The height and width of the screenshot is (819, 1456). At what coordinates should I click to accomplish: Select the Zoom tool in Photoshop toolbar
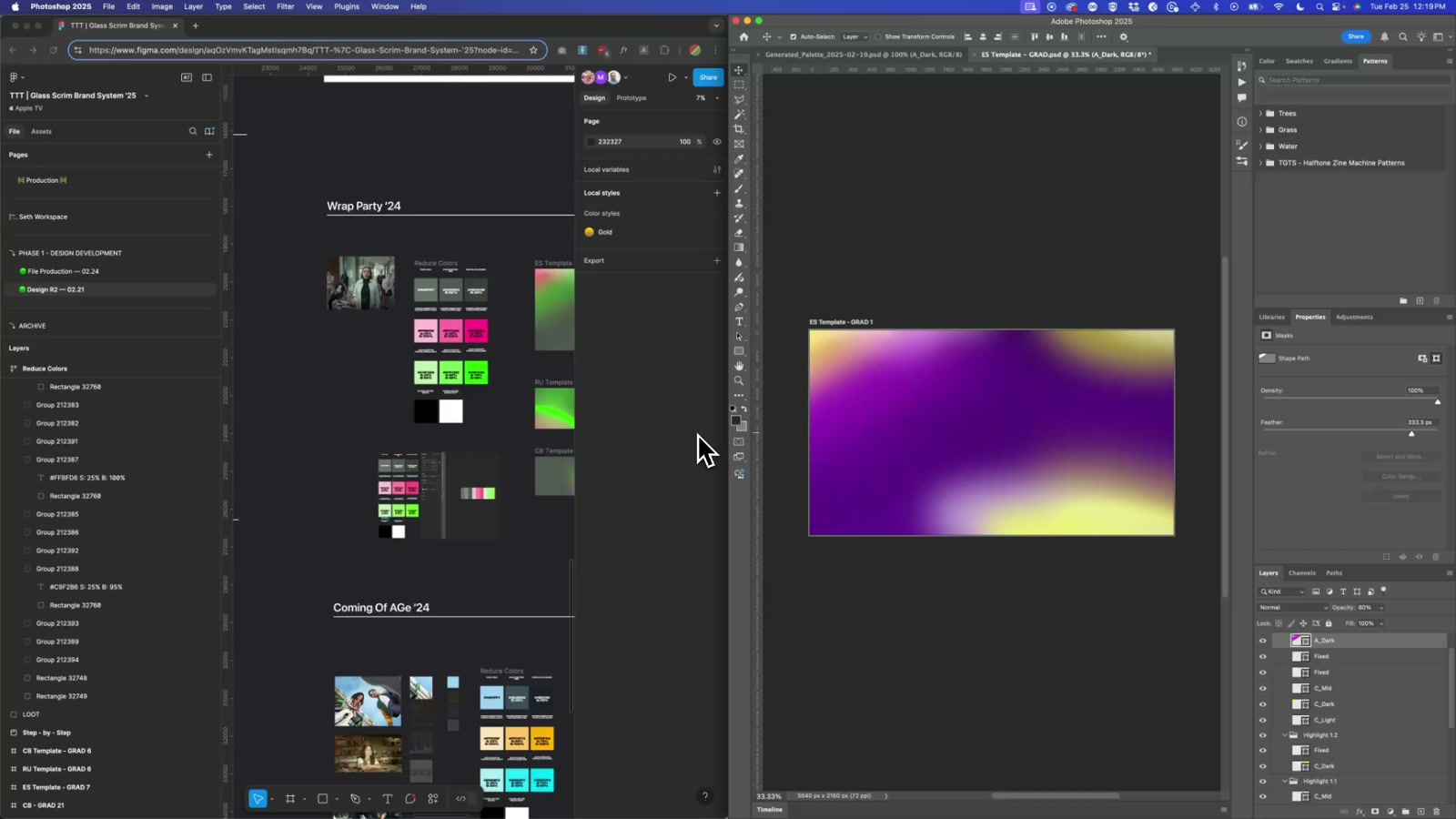click(x=739, y=380)
